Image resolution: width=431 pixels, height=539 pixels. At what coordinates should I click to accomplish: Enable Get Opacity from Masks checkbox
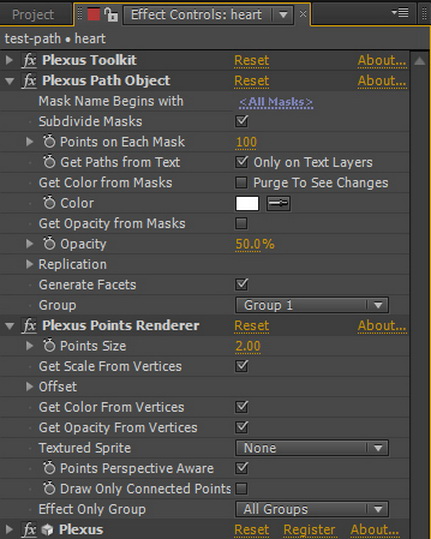pos(241,223)
